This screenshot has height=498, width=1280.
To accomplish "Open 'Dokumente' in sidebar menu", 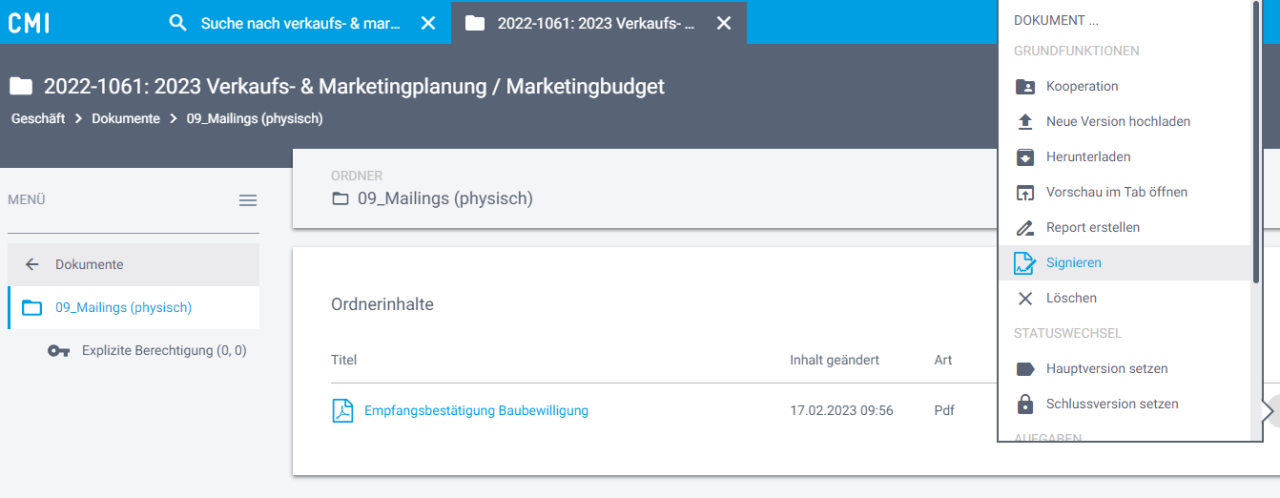I will tap(134, 264).
